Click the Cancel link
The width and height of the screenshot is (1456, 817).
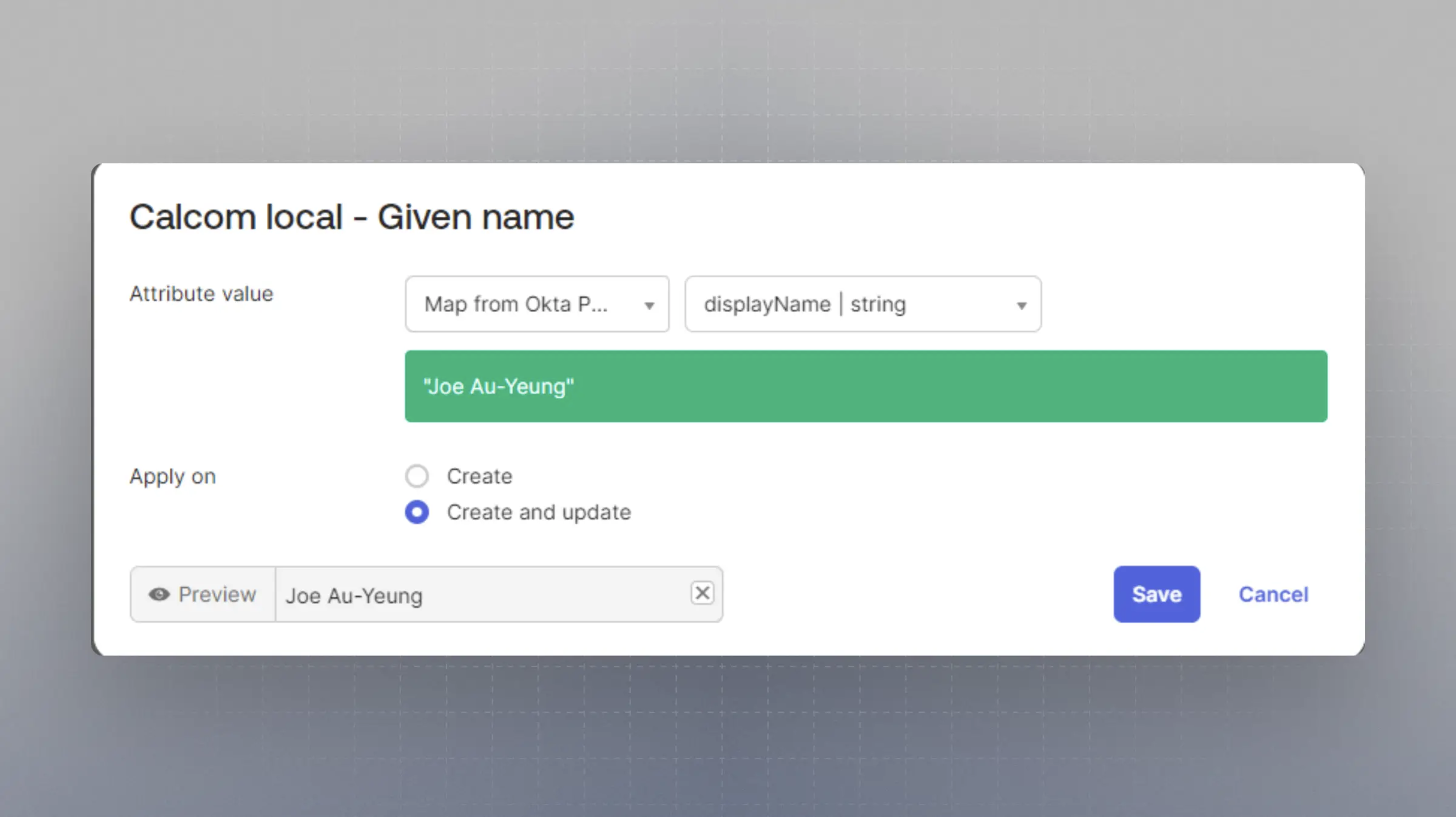[1273, 594]
